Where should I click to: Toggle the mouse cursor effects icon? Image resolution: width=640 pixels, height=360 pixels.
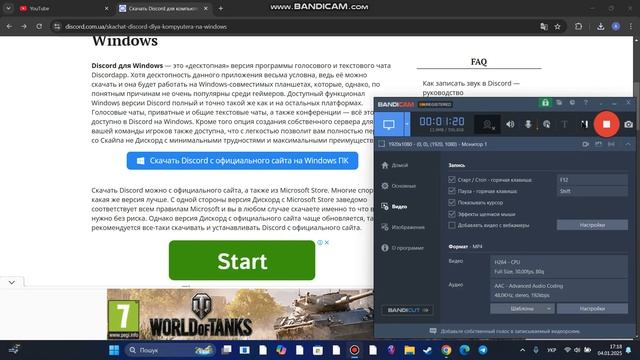coord(547,124)
